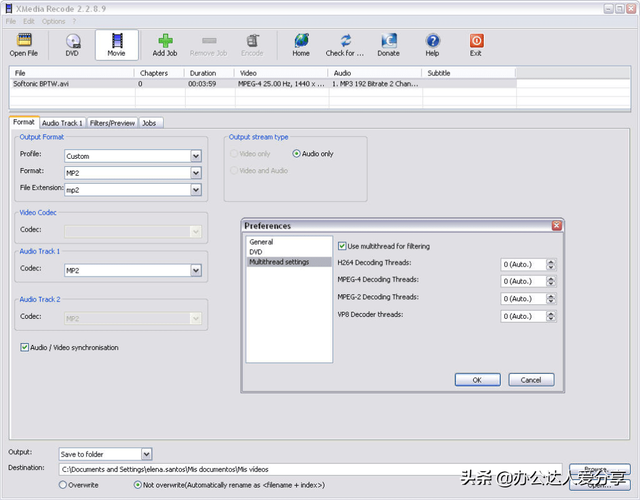Screen dimensions: 640x500
Task: Toggle Audio / Video synchronisation checkbox
Action: [24, 347]
